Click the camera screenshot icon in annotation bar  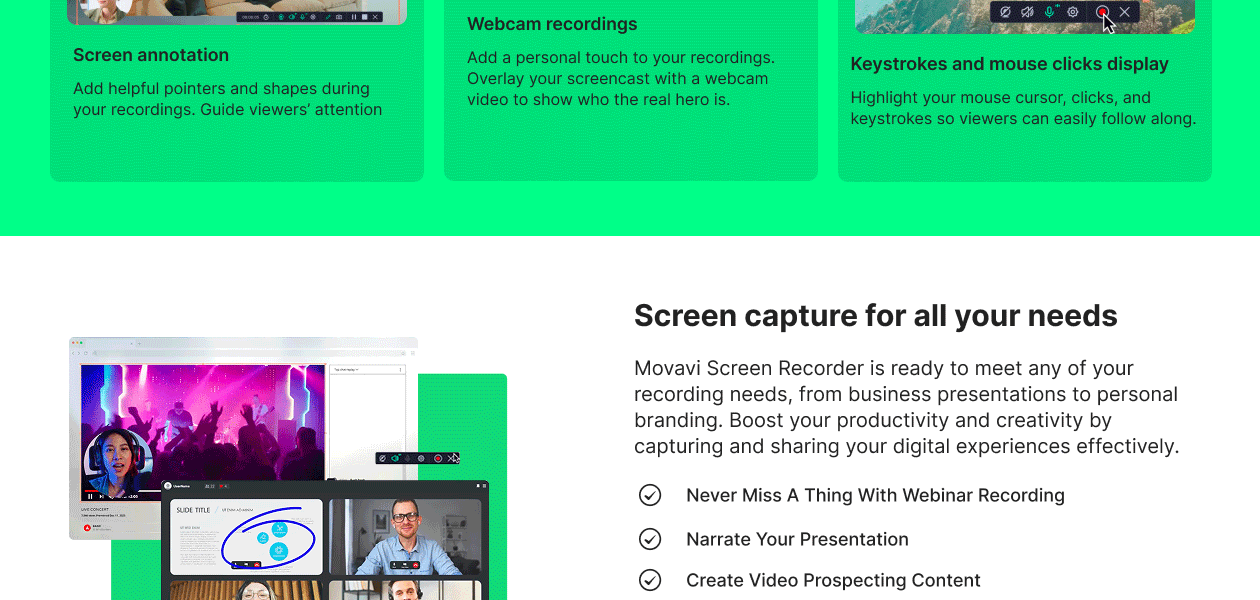339,17
